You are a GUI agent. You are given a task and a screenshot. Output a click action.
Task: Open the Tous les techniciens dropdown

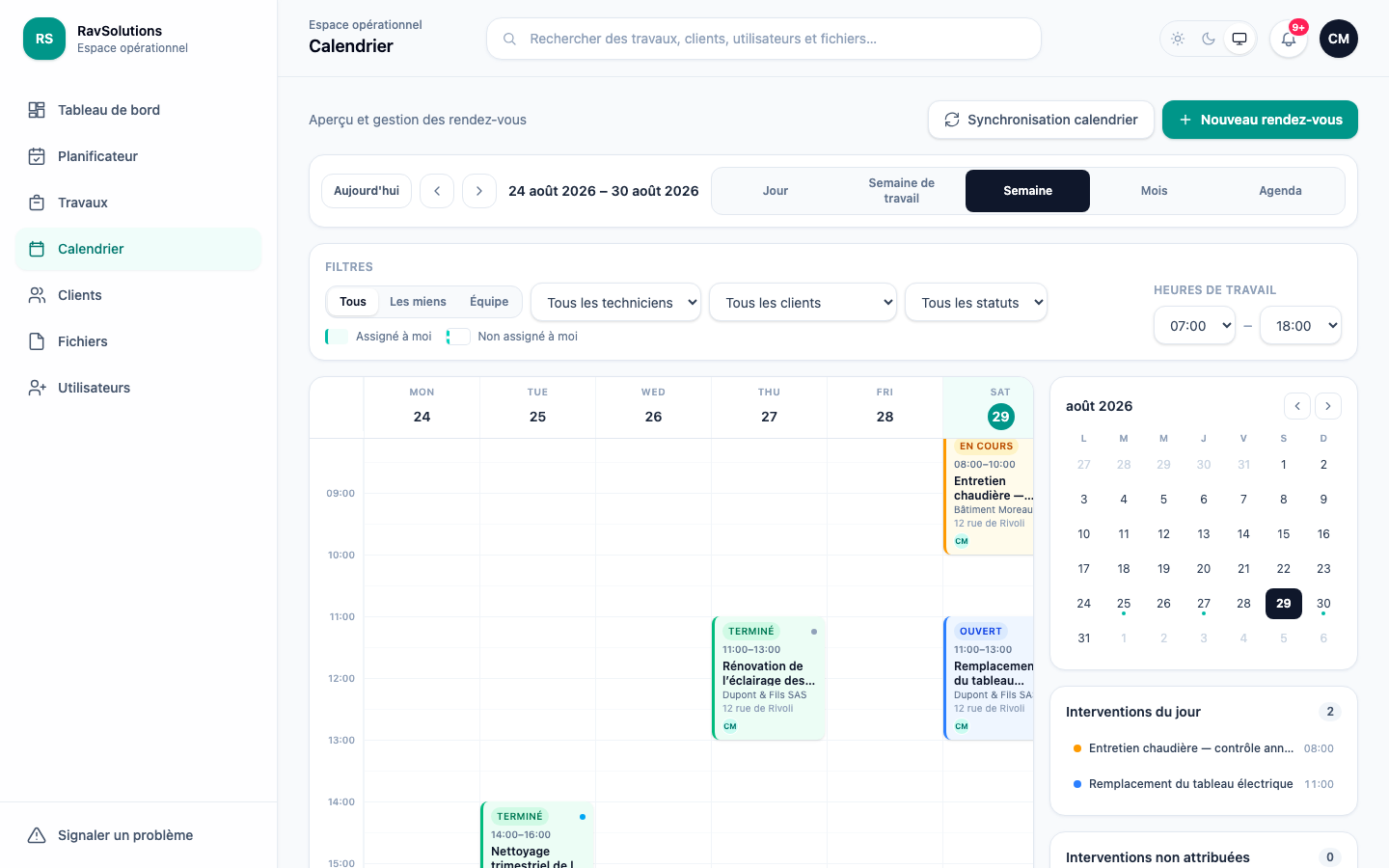click(x=616, y=302)
